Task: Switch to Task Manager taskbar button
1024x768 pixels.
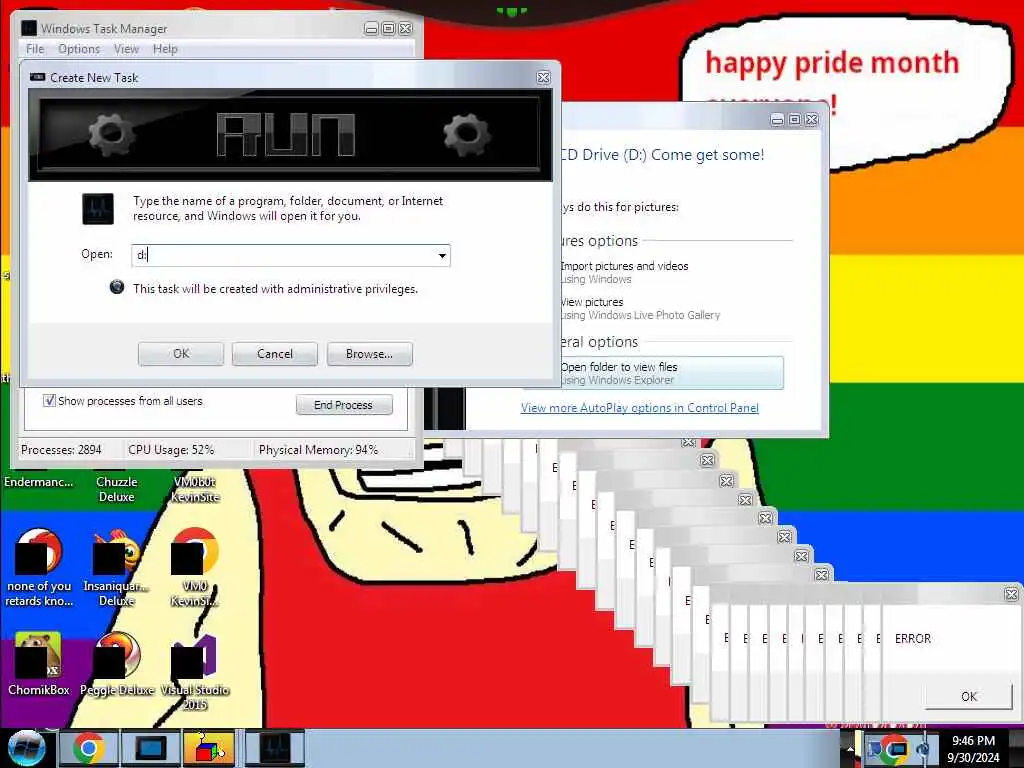Action: (x=275, y=748)
